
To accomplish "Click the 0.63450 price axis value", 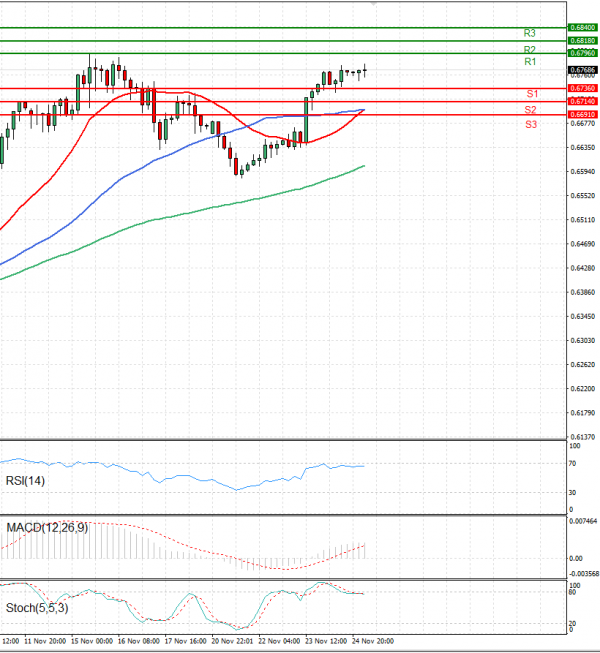I will (x=583, y=317).
